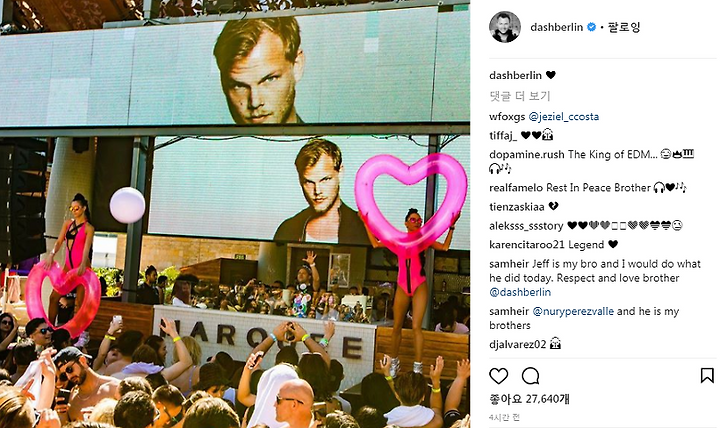
Task: Open the wfoxgs commenter profile
Action: tap(507, 117)
